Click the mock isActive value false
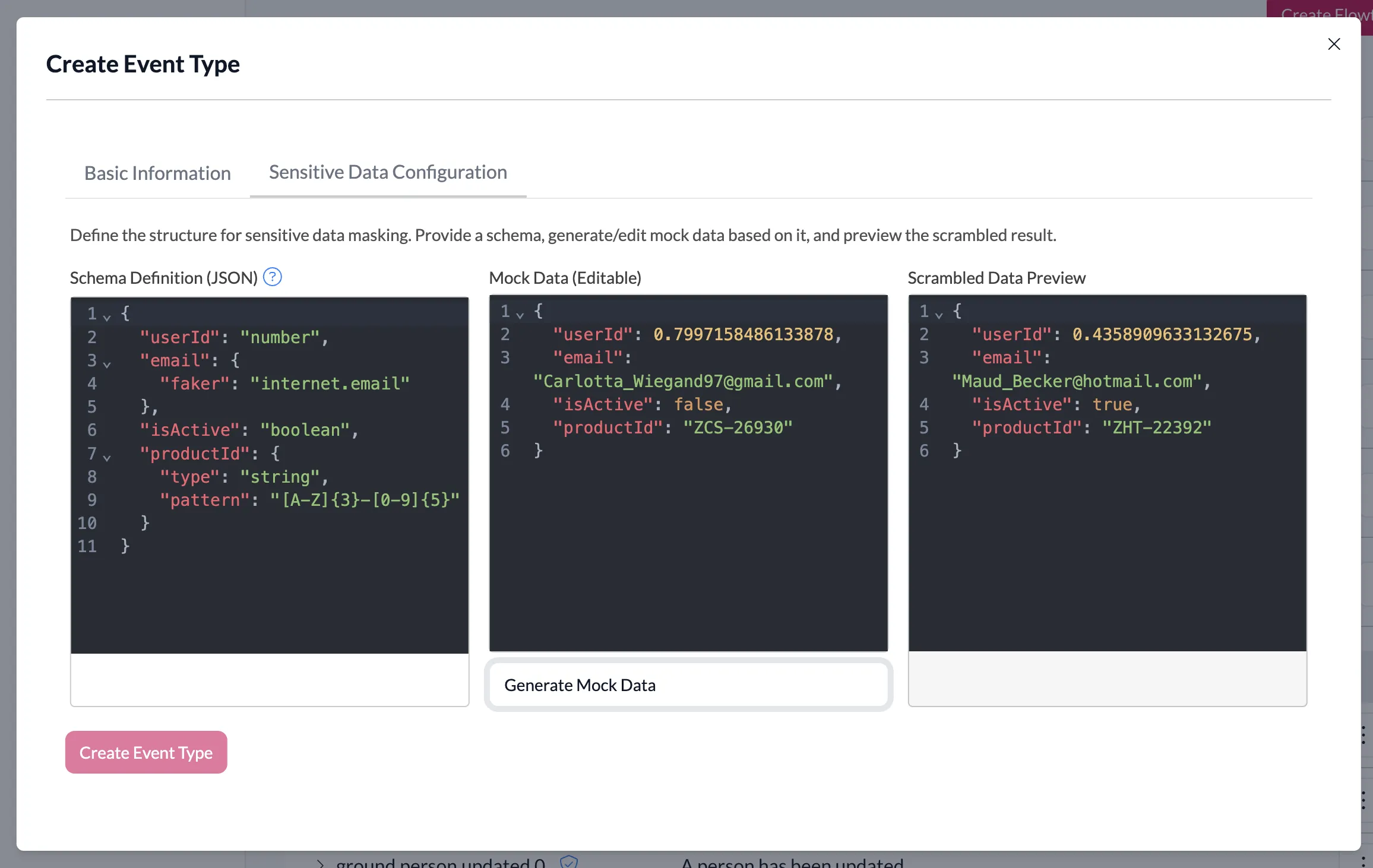Screen dimensions: 1373x868 [698, 404]
